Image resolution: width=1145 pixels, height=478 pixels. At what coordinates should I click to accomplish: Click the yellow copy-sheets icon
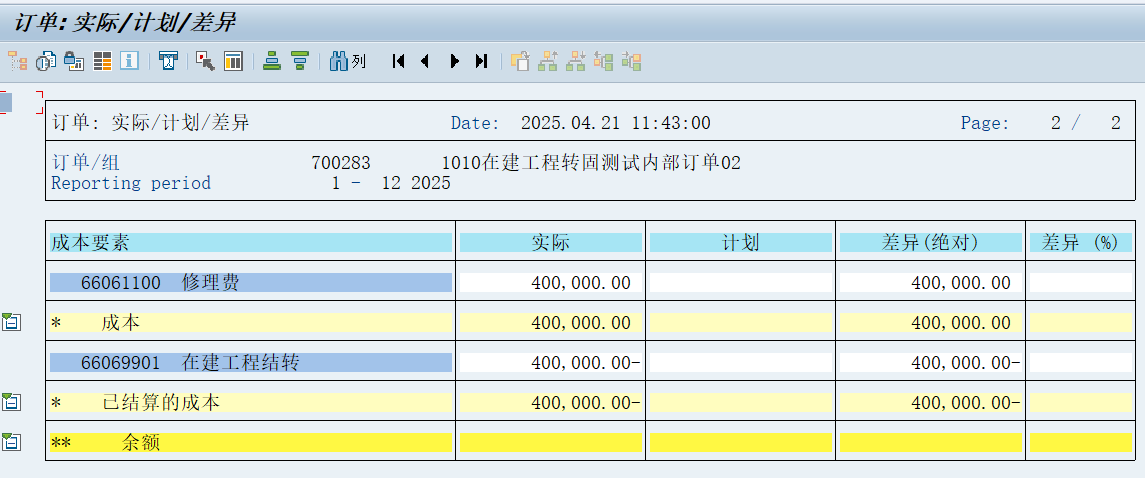point(520,61)
